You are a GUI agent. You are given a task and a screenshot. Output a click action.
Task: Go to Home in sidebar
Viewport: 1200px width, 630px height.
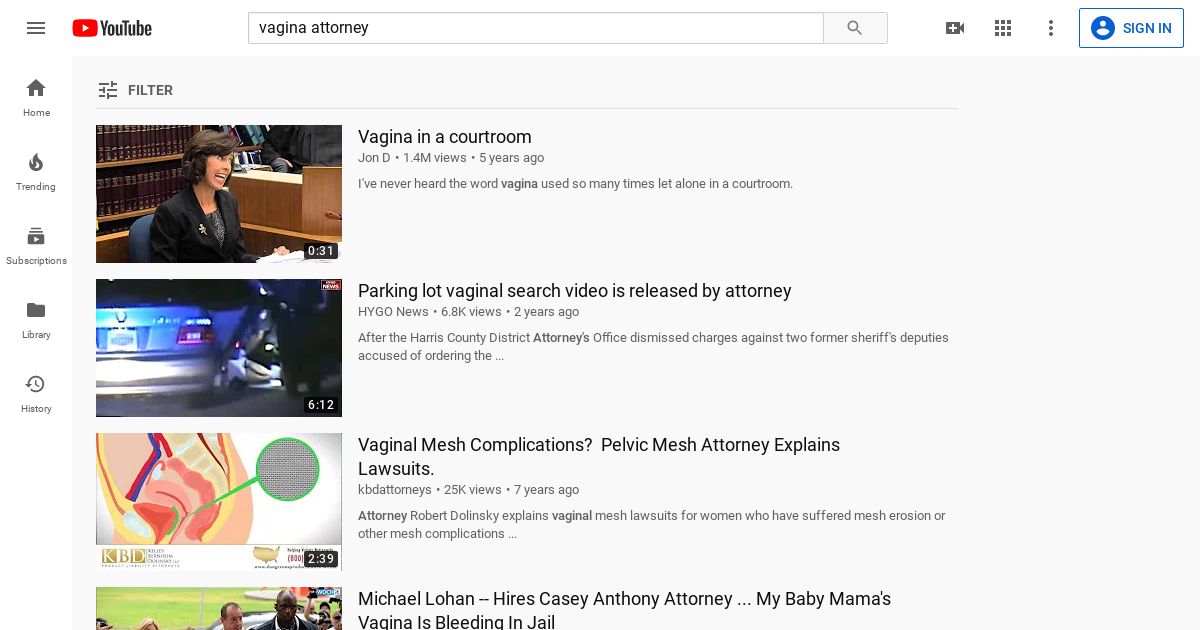point(36,97)
